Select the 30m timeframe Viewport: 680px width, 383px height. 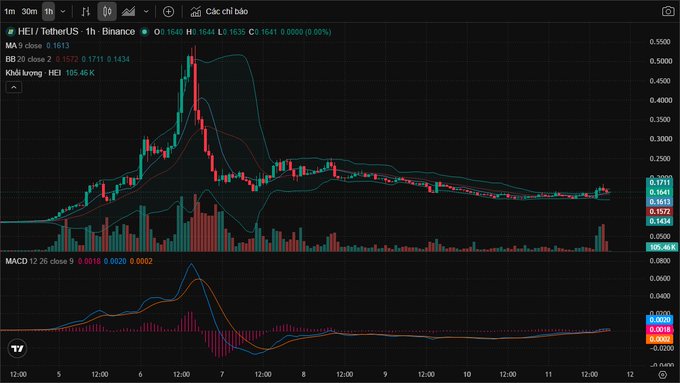pos(29,12)
